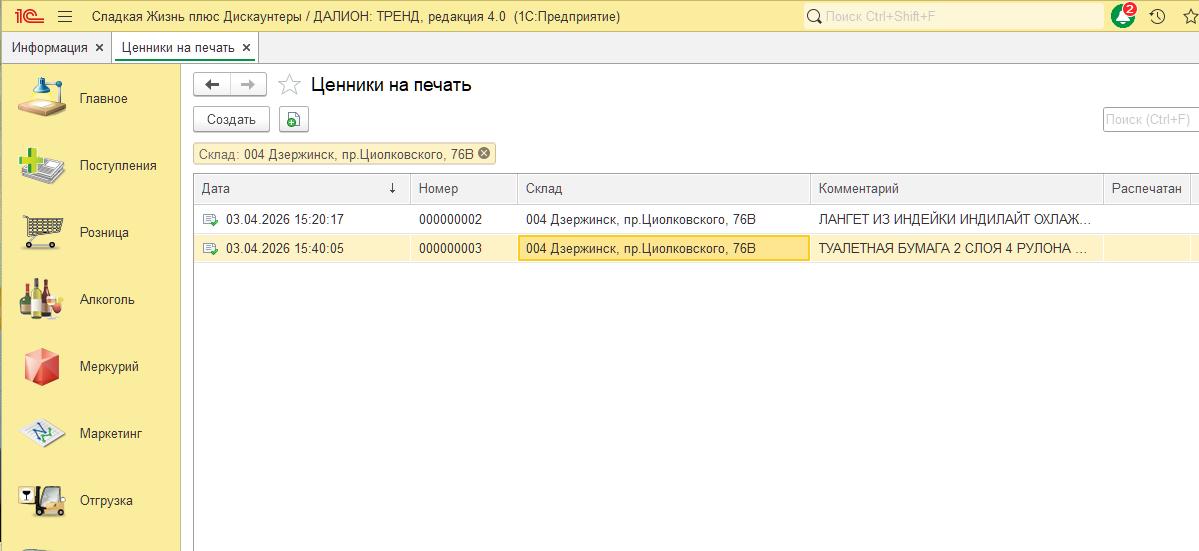
Task: Click create by copying document icon
Action: (x=293, y=119)
